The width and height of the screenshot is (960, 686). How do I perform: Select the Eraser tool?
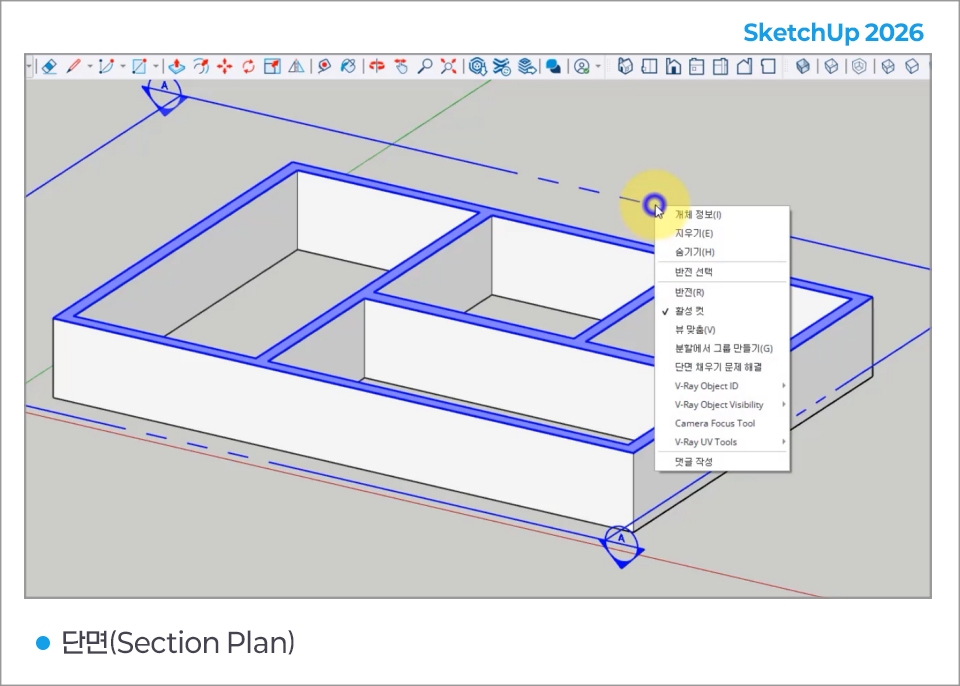(x=49, y=66)
